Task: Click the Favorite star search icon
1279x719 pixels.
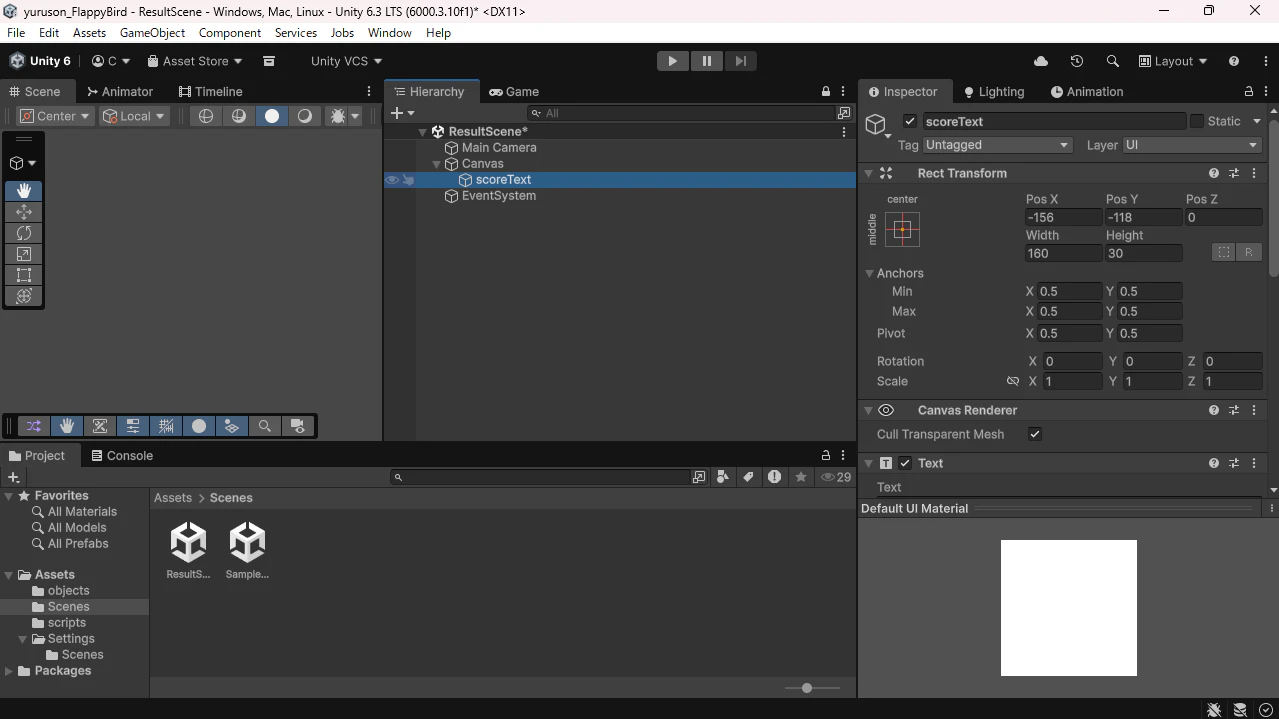Action: (800, 477)
